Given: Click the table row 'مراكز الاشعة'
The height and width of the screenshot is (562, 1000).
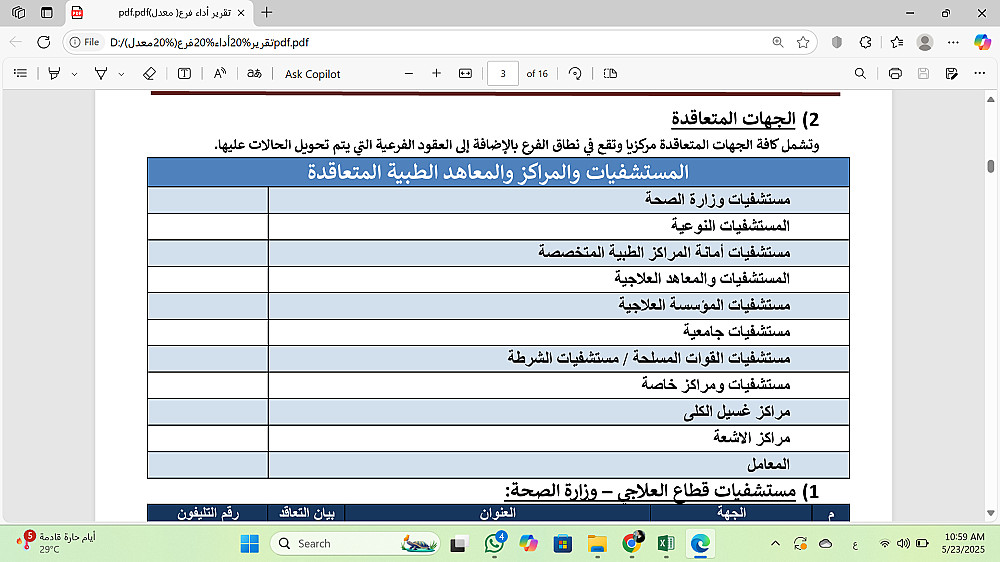Looking at the screenshot, I should point(498,438).
